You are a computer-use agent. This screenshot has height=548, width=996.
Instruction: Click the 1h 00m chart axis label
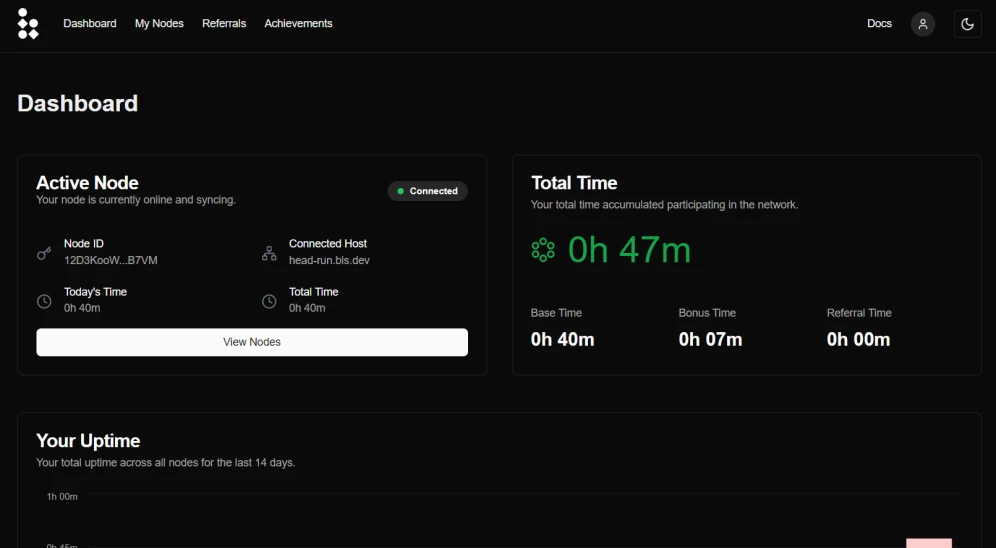tap(62, 497)
